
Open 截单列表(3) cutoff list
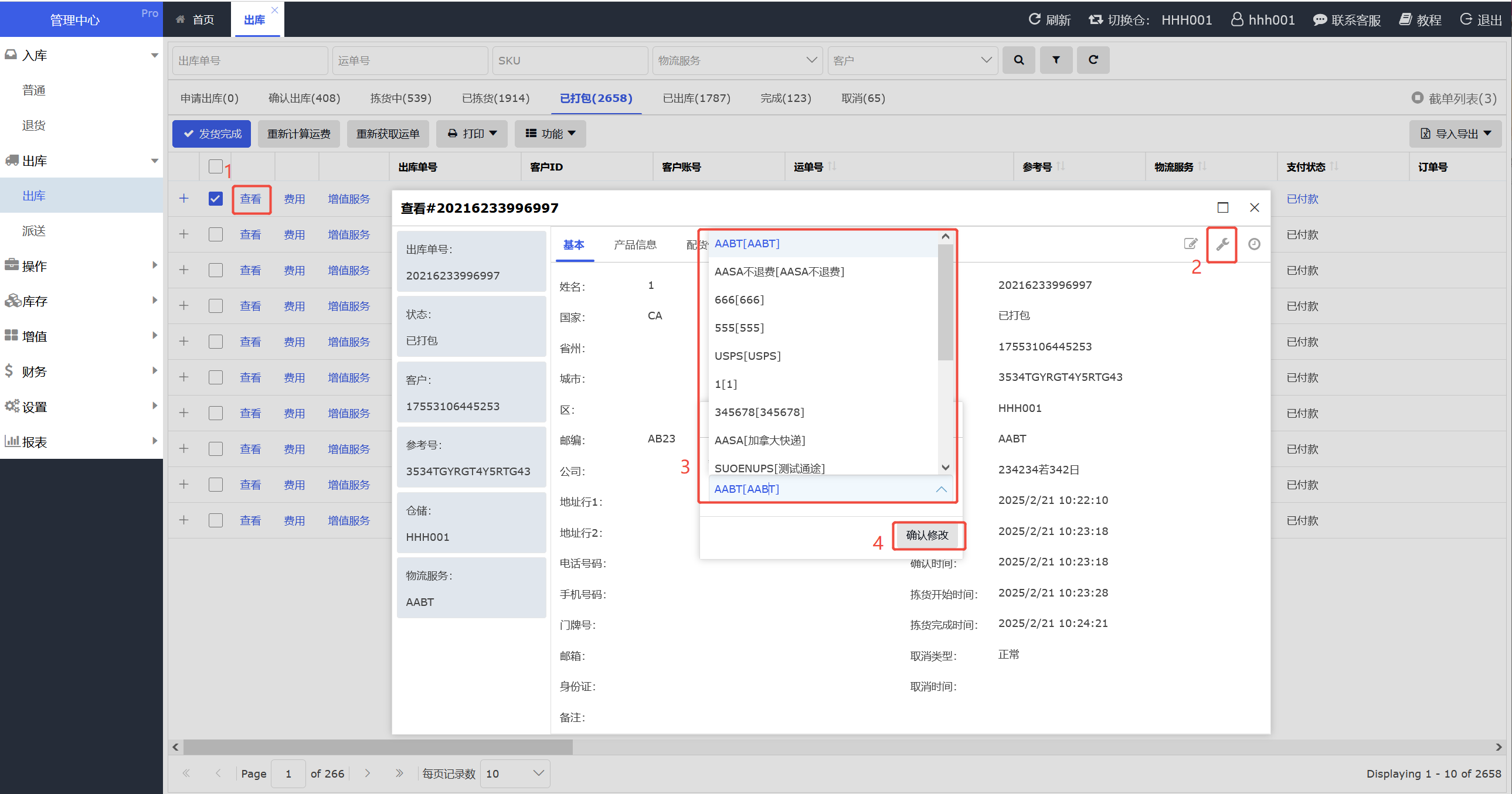point(1454,98)
